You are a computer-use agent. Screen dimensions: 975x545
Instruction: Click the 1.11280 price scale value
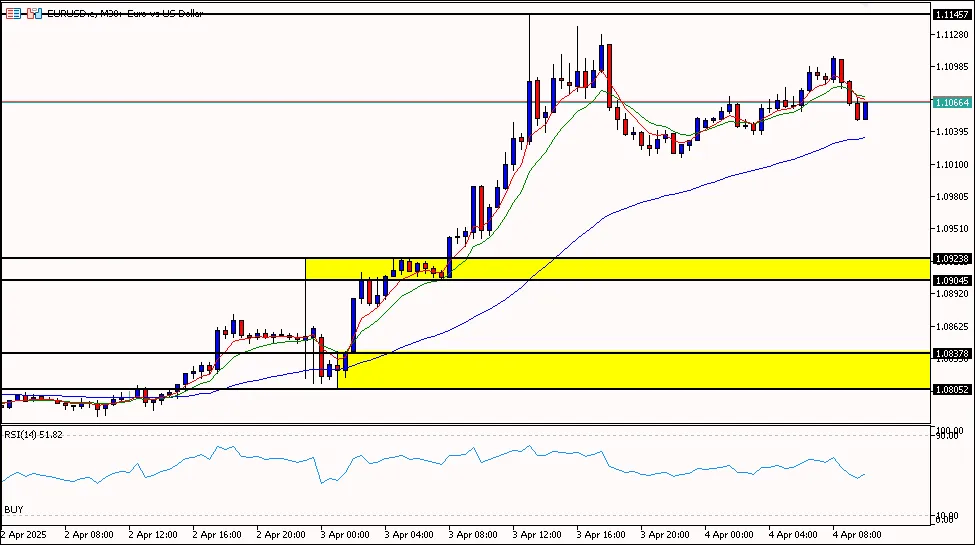[x=952, y=35]
